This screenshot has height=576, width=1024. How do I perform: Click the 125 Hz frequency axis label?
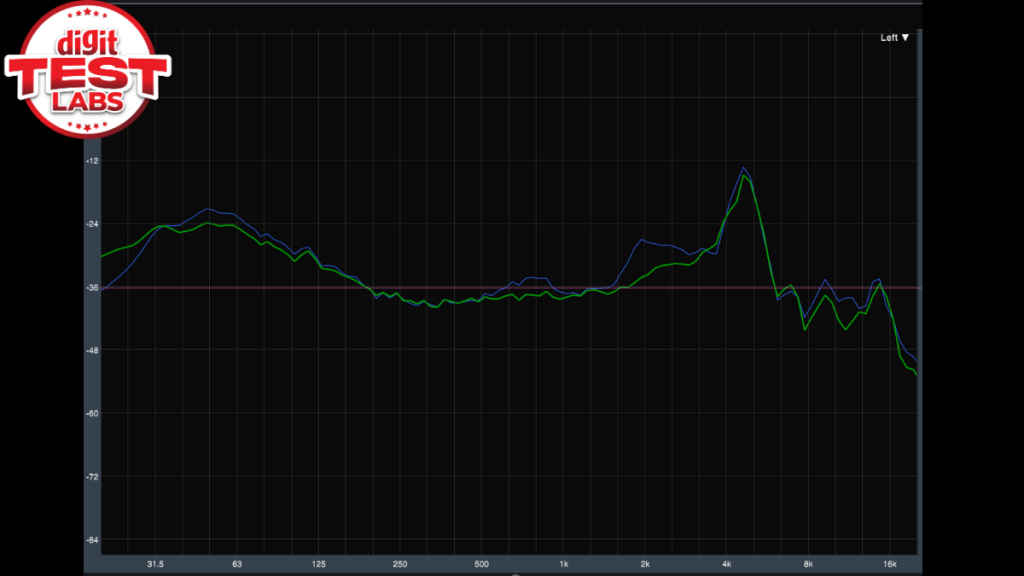click(319, 564)
